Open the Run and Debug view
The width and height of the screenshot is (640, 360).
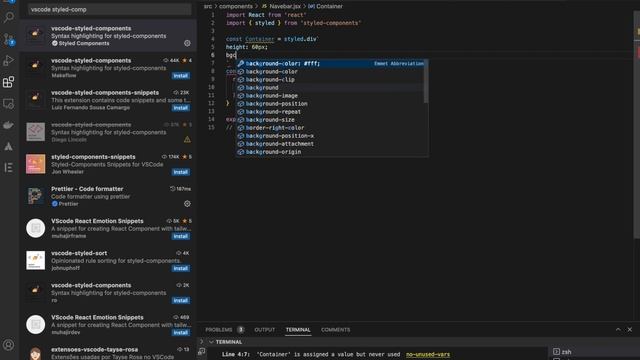(9, 61)
